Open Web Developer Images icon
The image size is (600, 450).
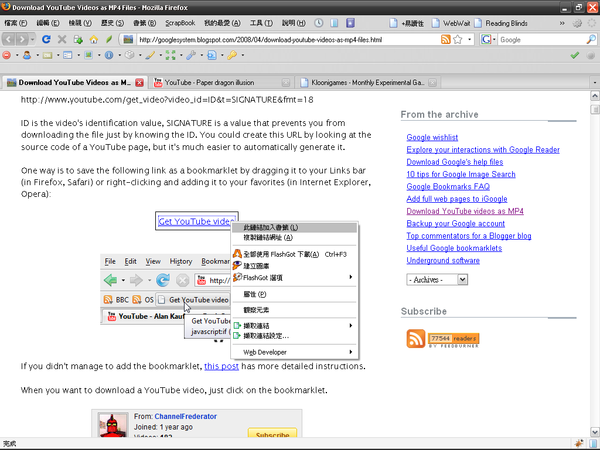[88, 55]
